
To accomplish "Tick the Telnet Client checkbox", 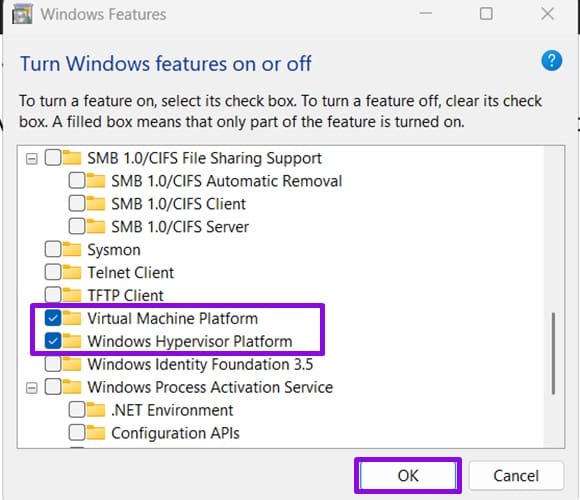I will pyautogui.click(x=53, y=272).
